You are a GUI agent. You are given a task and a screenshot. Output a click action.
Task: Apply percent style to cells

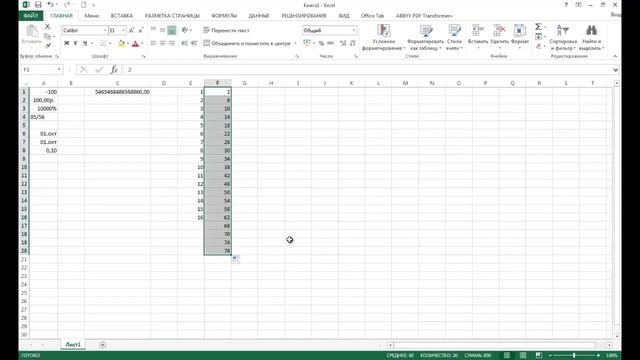tap(322, 43)
